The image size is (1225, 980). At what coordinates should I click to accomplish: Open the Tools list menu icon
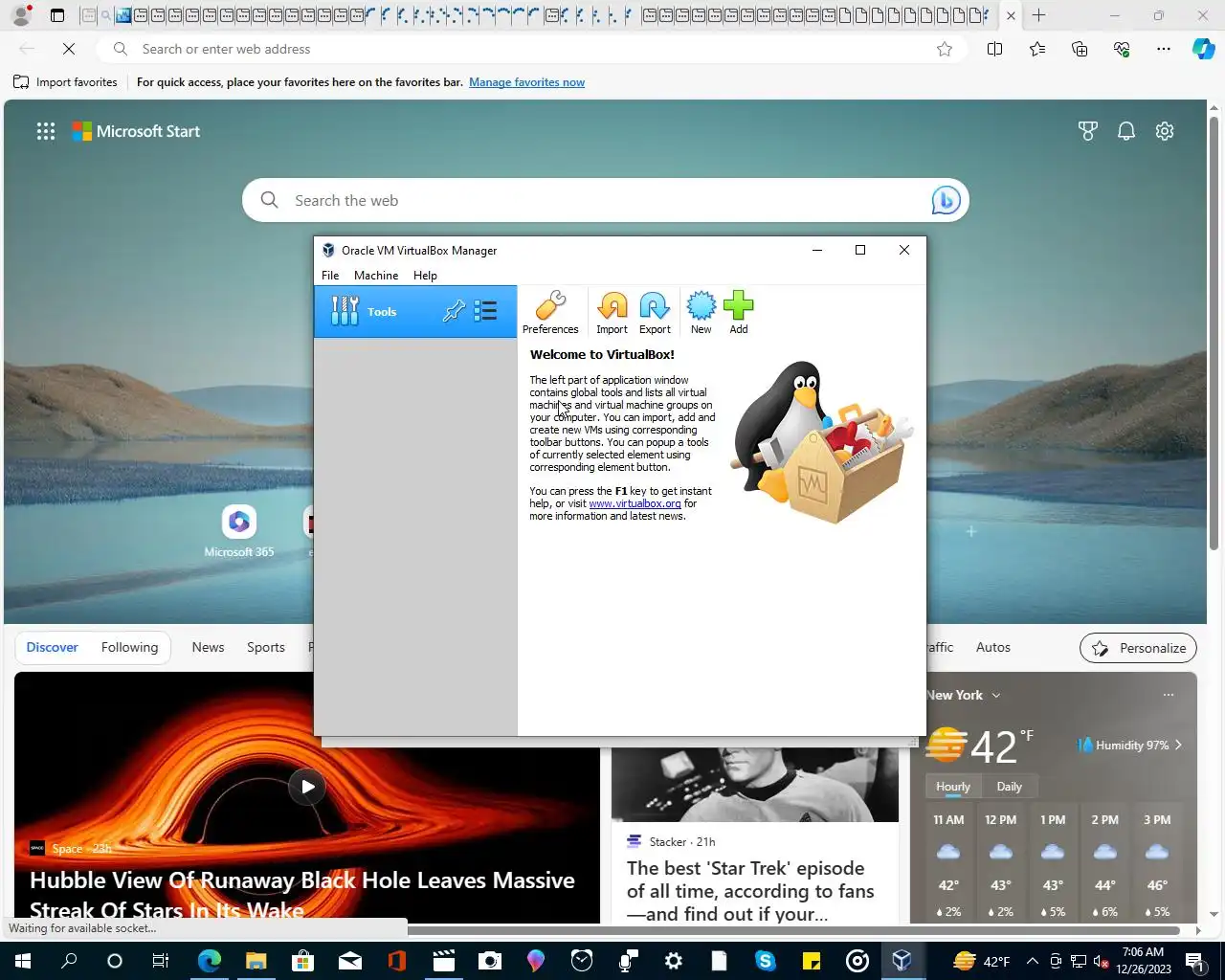(485, 311)
